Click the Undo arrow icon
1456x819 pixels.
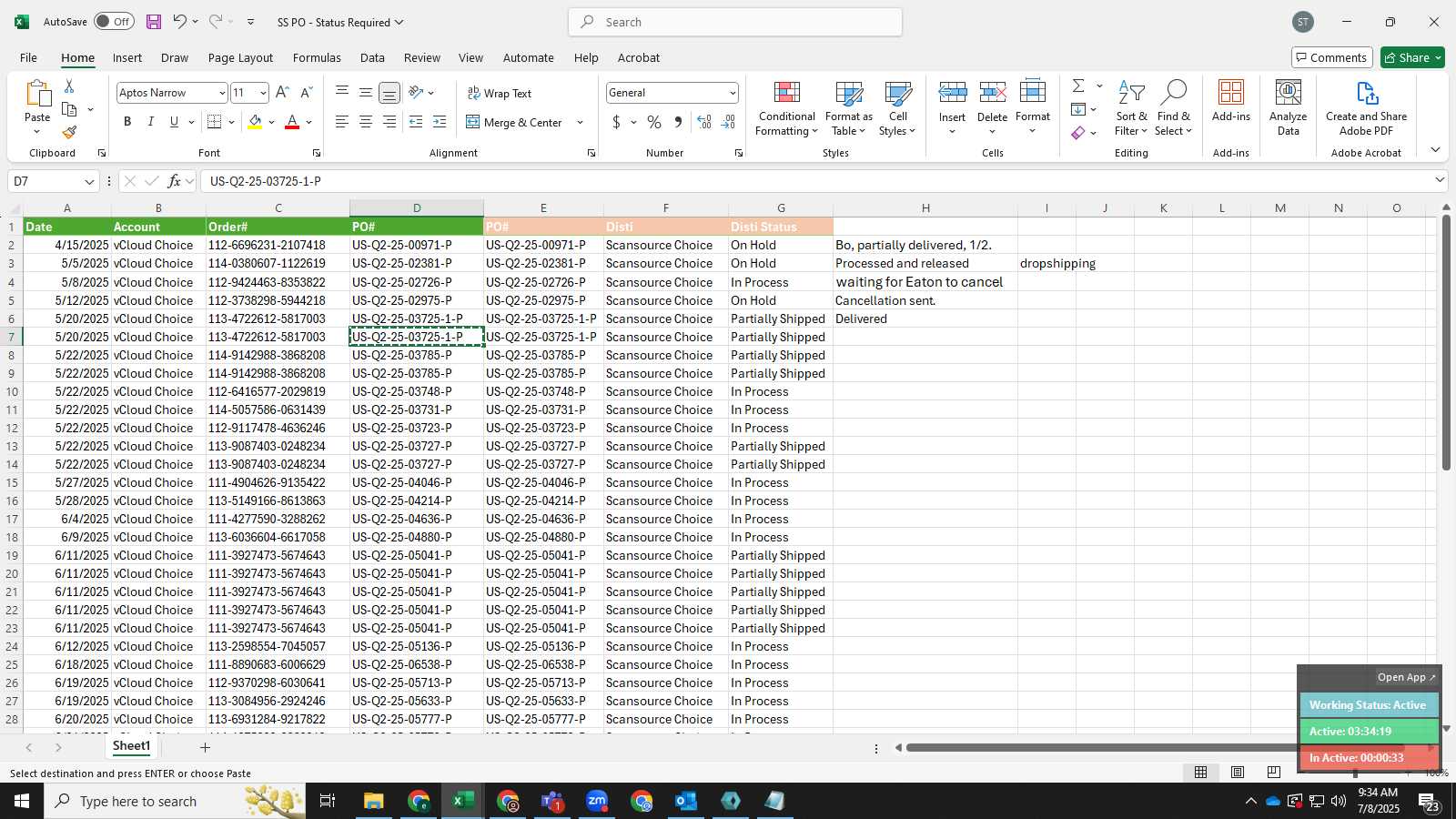(x=179, y=22)
